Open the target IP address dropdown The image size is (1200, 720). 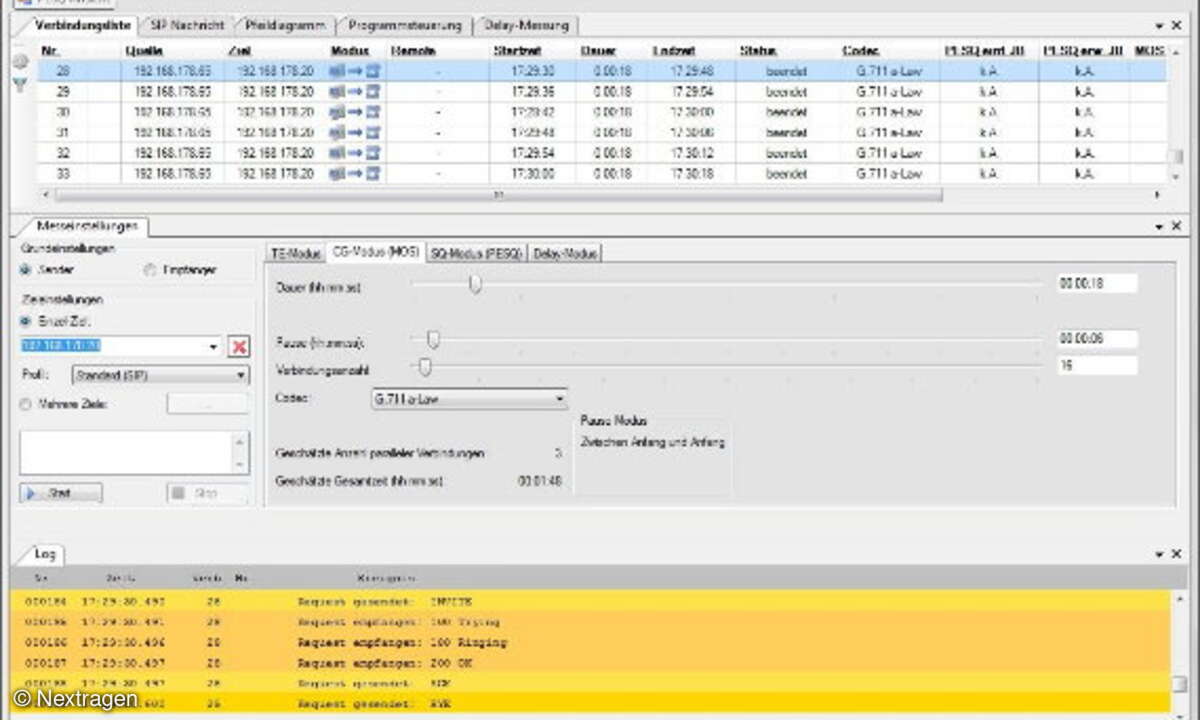tap(213, 346)
